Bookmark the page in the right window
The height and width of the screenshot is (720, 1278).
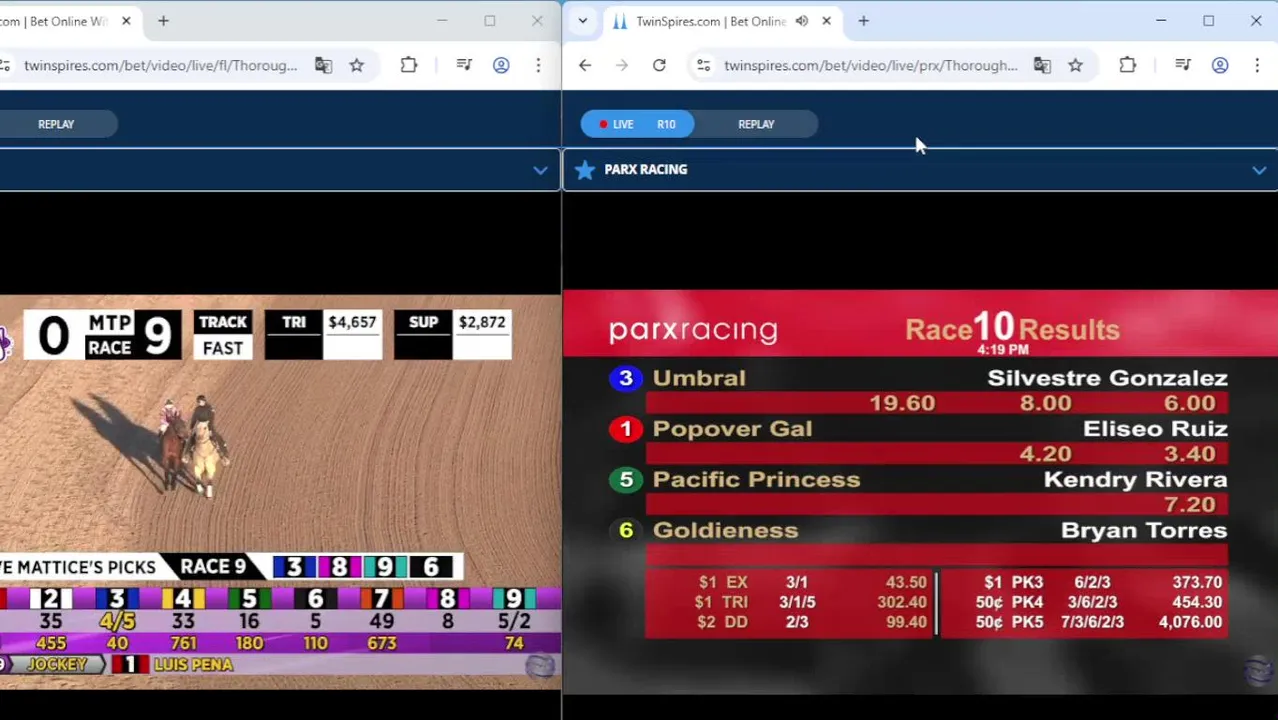tap(1076, 65)
